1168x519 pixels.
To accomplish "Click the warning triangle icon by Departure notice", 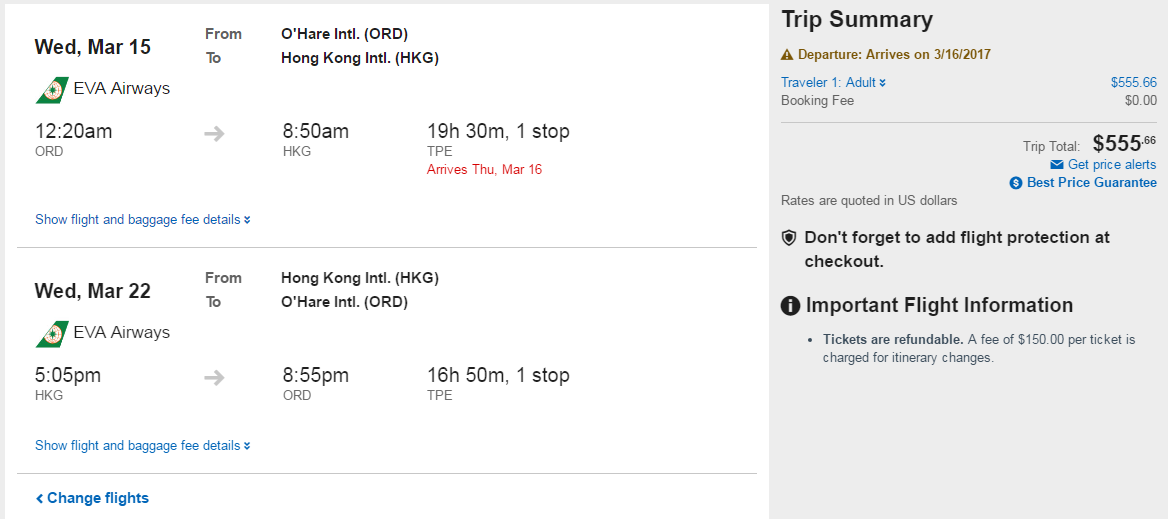I will tap(787, 54).
